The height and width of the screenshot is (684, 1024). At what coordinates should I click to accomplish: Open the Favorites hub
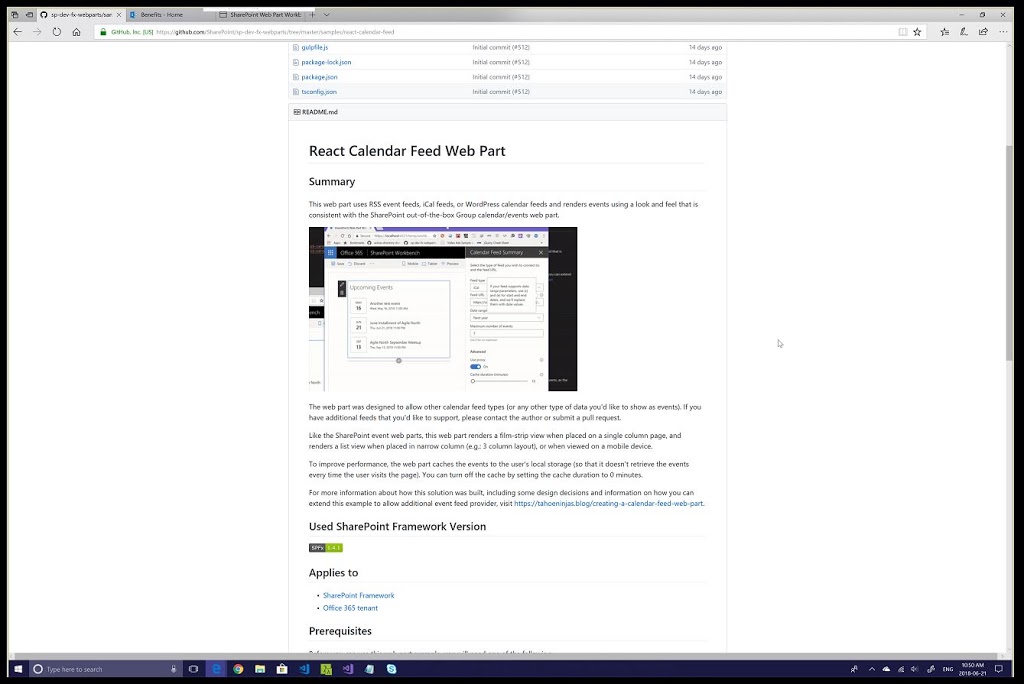(x=944, y=32)
